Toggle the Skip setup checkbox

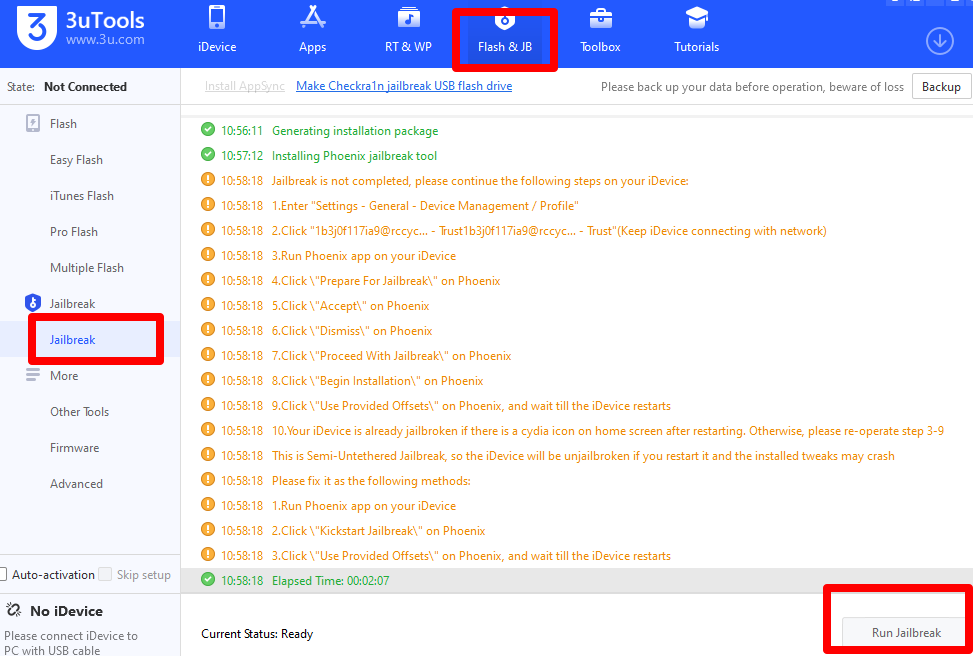click(105, 575)
